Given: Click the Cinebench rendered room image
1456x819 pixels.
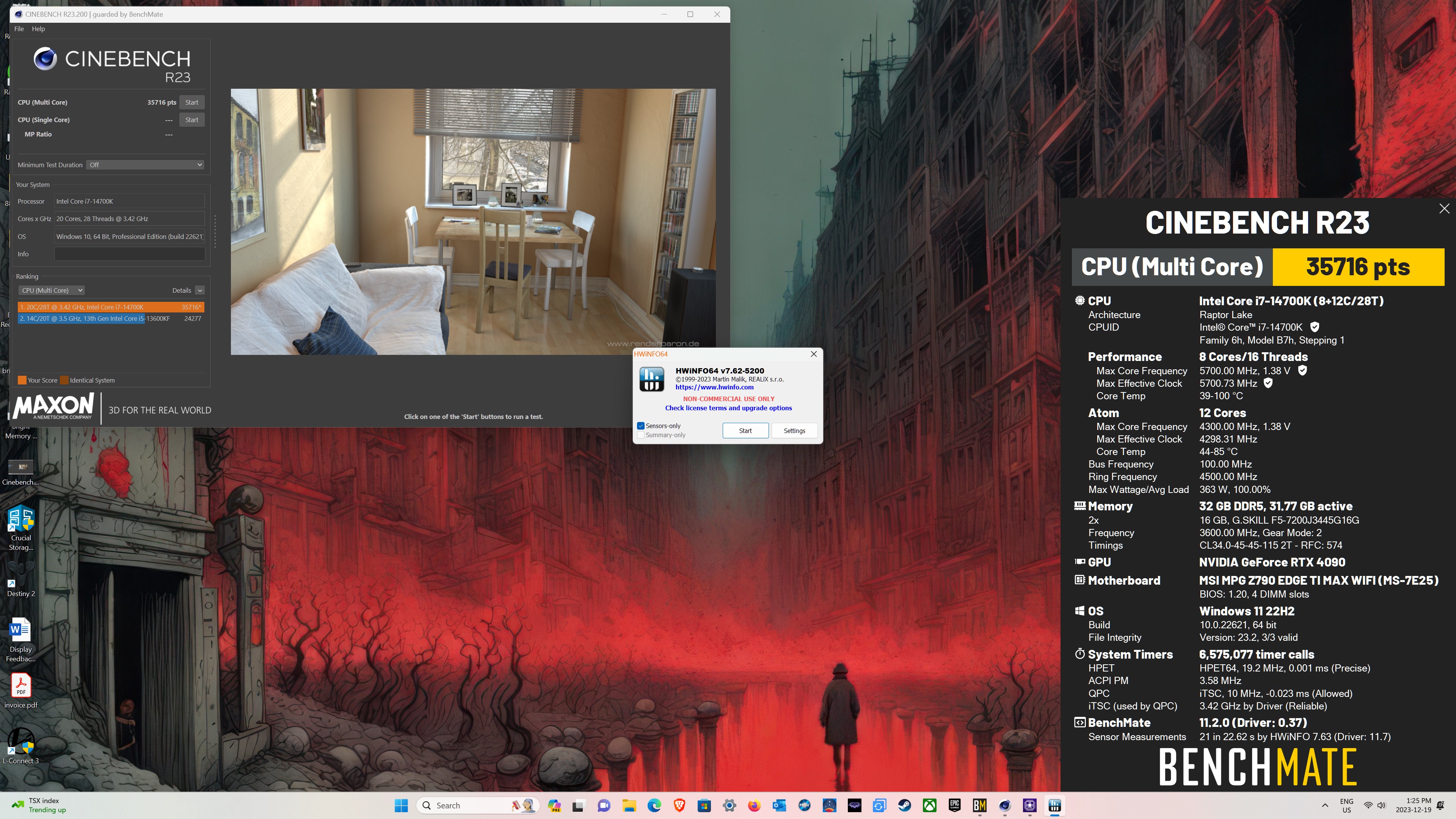Looking at the screenshot, I should tap(472, 221).
